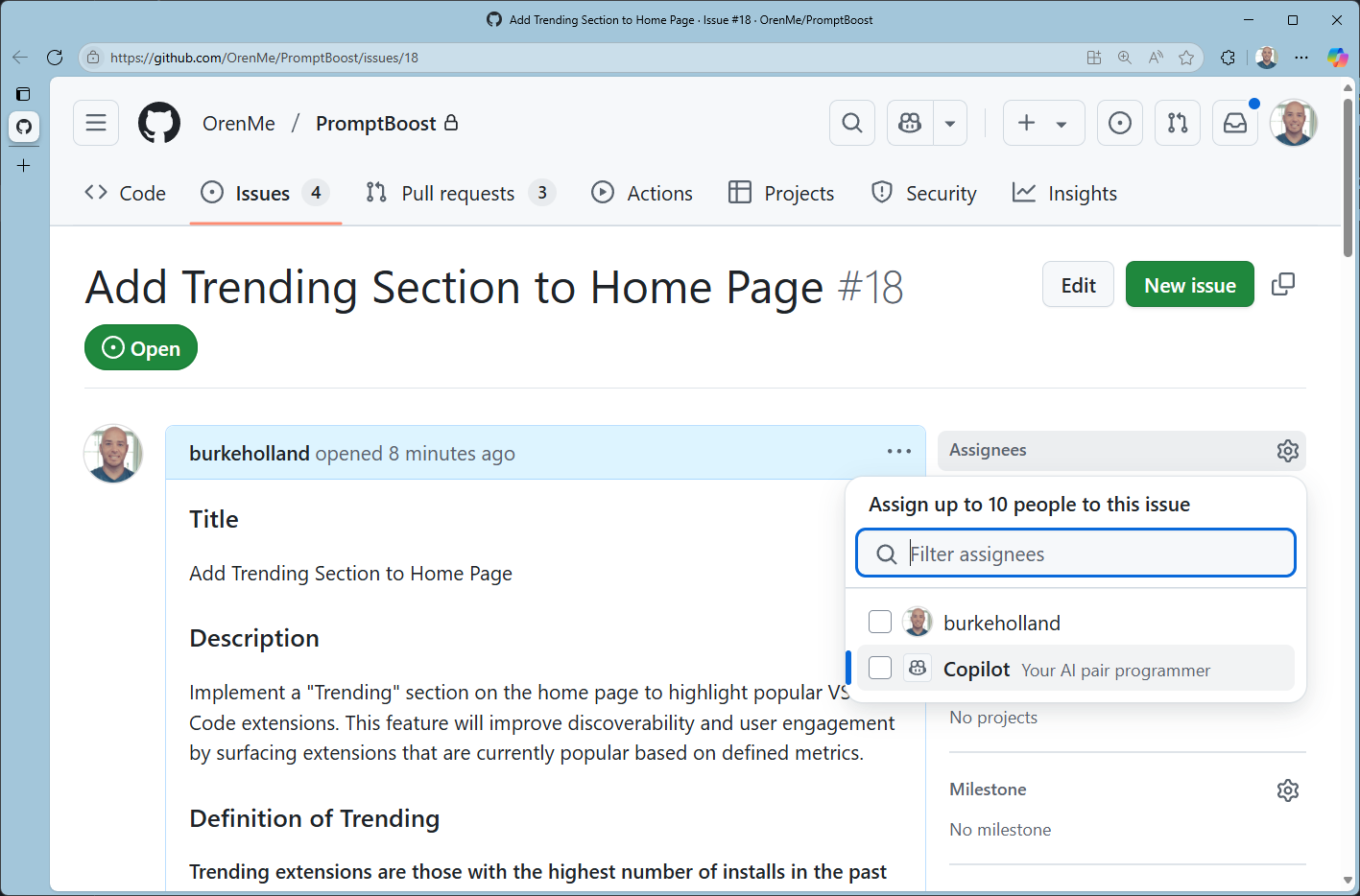Open the pull requests icon in header

click(x=1177, y=123)
